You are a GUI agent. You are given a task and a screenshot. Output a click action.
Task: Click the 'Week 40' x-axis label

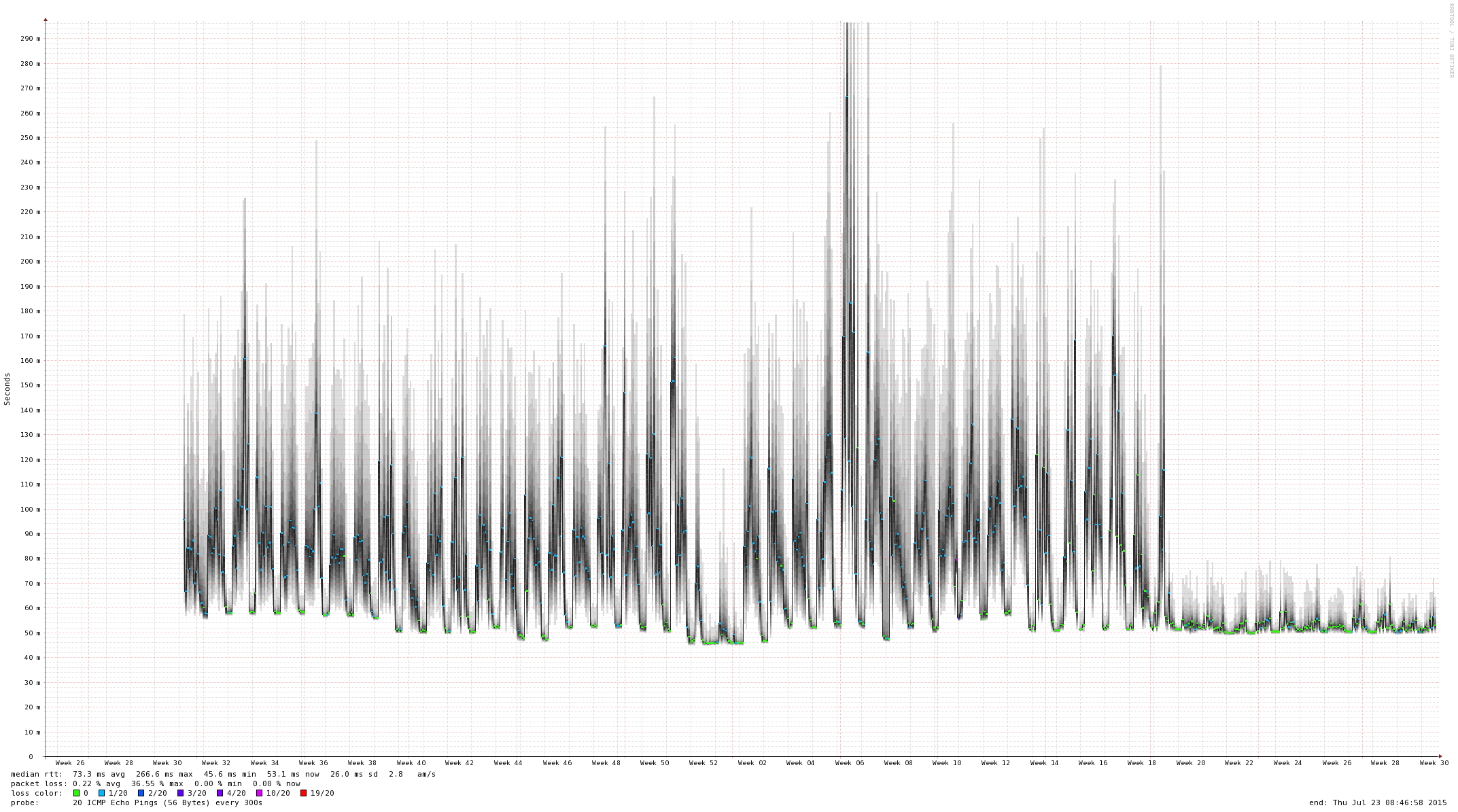point(411,763)
